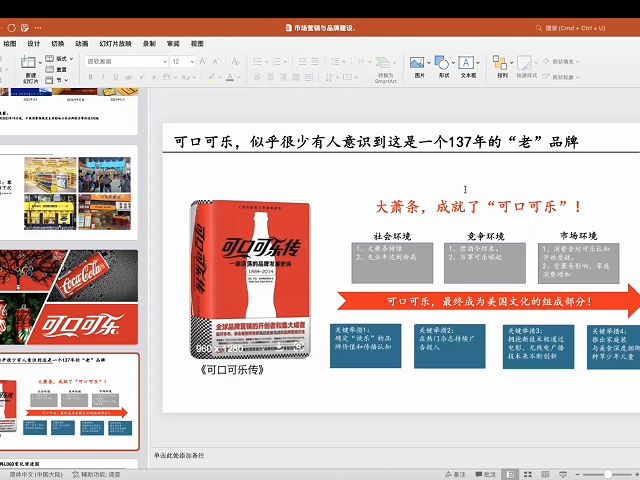Screen dimensions: 640x480
Task: Open the New Slide dropdown arrow
Action: pos(40,63)
